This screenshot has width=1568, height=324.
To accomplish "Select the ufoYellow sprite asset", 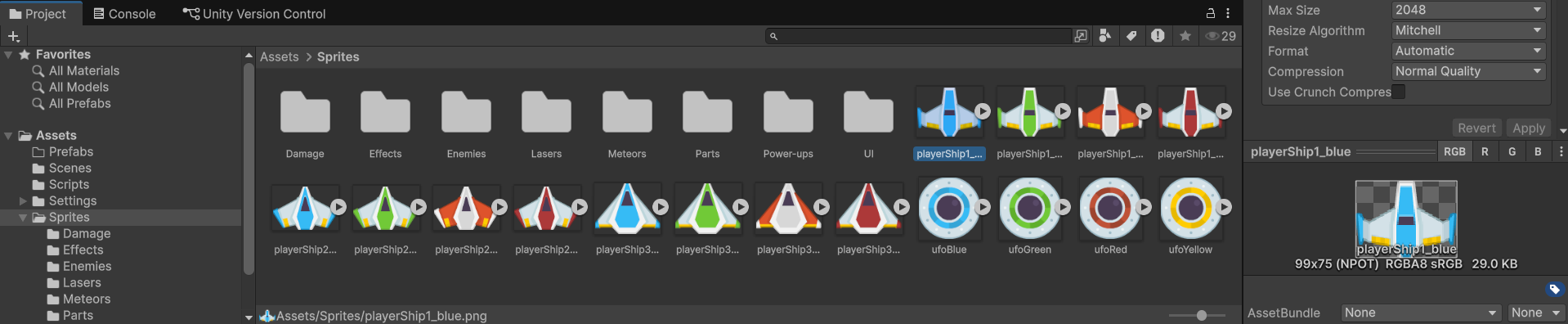I will 1190,208.
